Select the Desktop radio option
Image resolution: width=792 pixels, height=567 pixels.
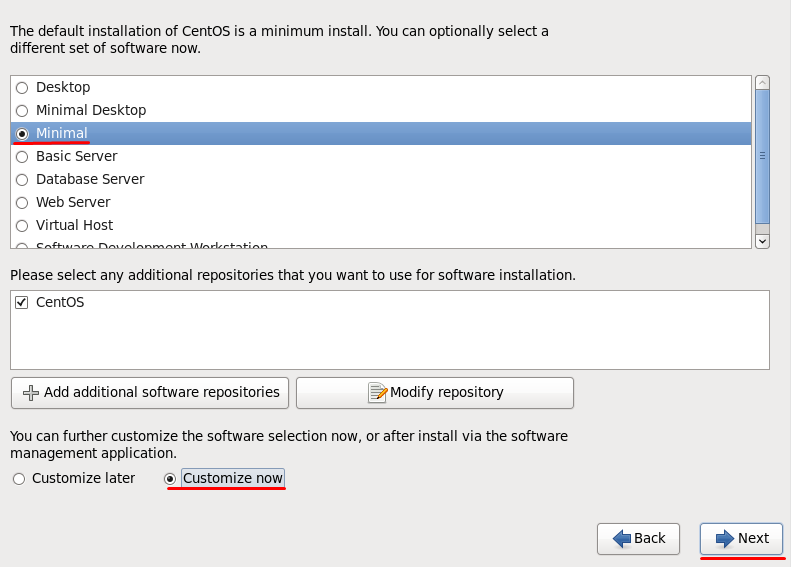[22, 88]
